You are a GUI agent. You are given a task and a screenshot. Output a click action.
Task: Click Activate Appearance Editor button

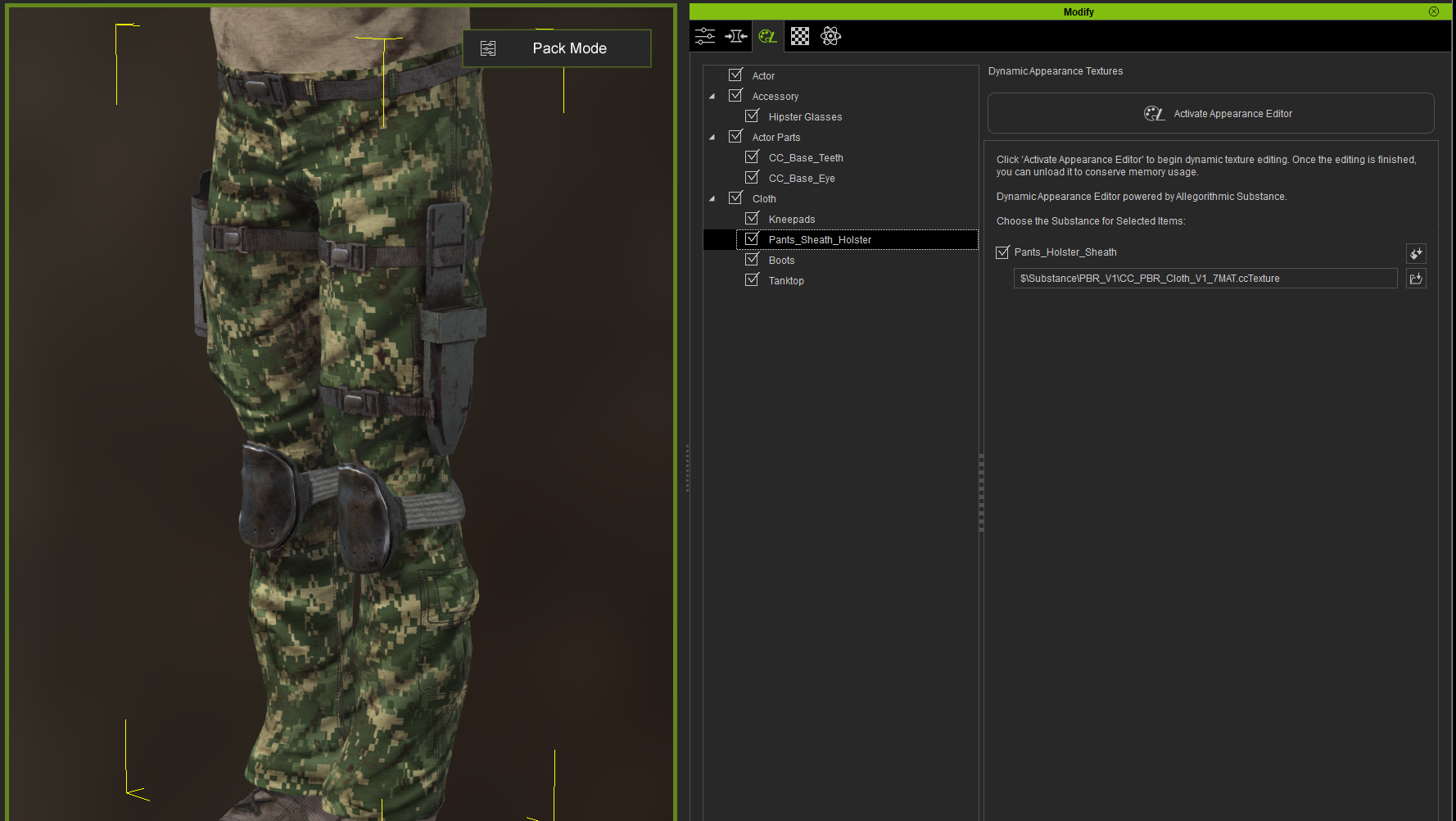point(1210,113)
